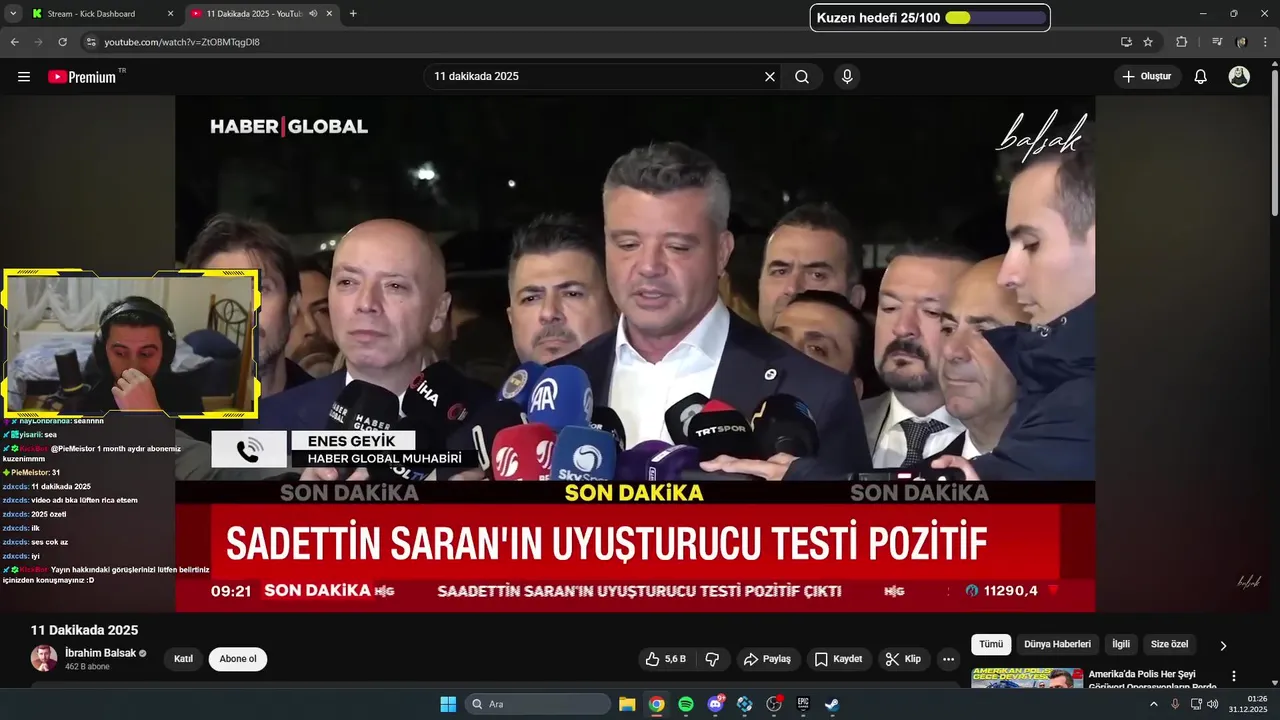1280x720 pixels.
Task: Open the YouTube notifications bell
Action: point(1201,77)
